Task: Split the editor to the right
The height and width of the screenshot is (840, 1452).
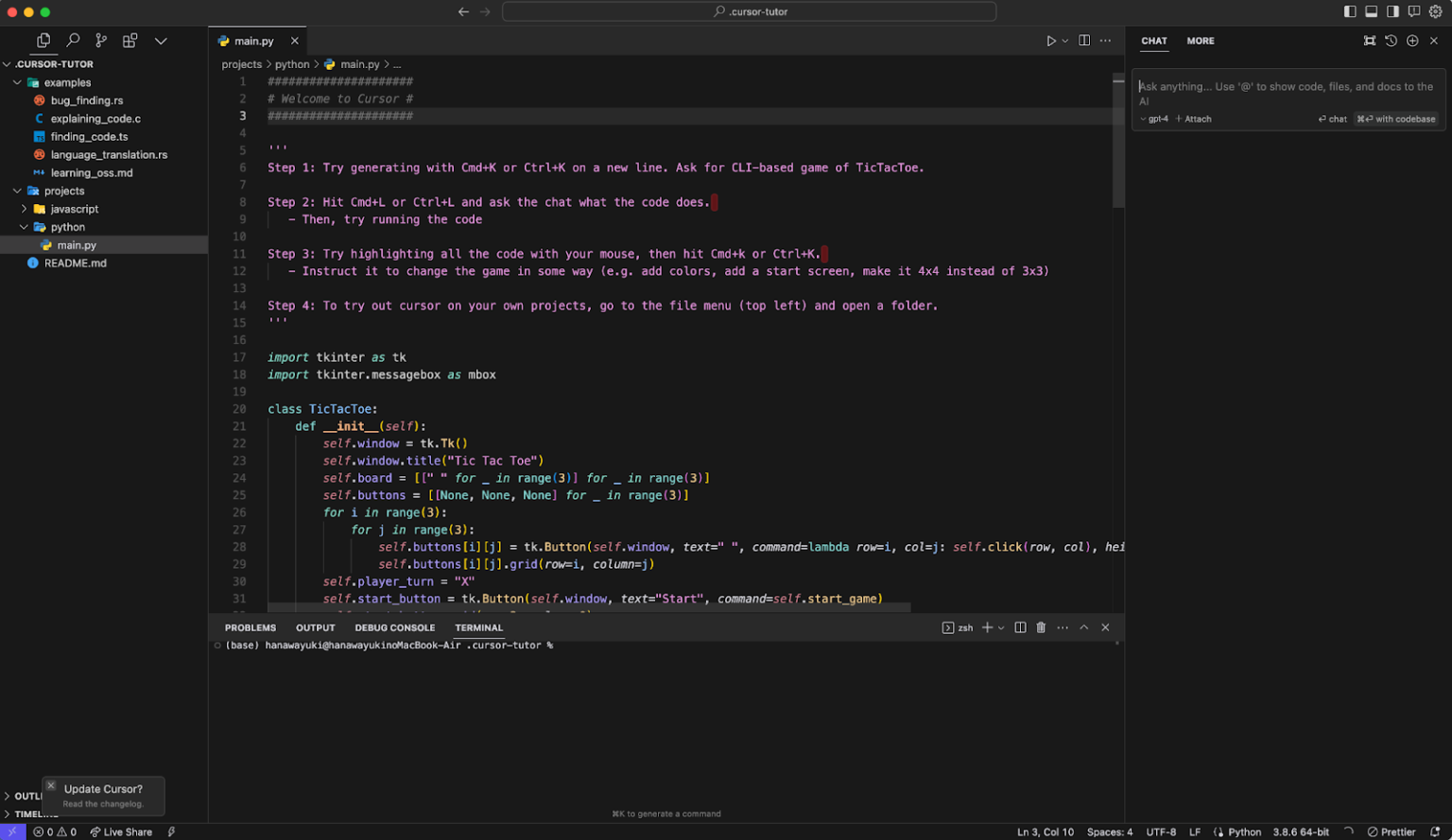Action: coord(1084,41)
